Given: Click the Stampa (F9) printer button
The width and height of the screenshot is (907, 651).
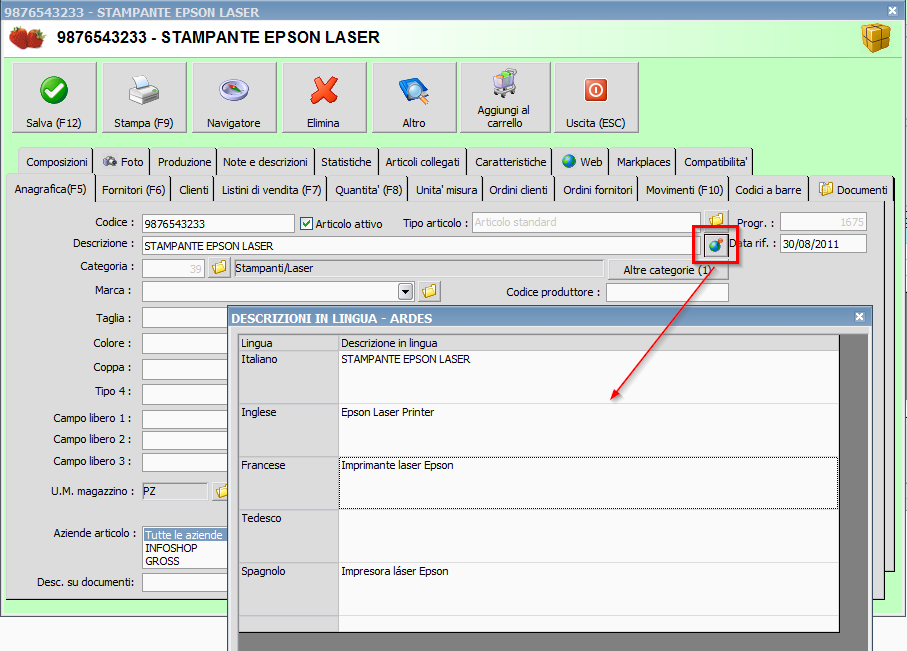Looking at the screenshot, I should point(144,98).
